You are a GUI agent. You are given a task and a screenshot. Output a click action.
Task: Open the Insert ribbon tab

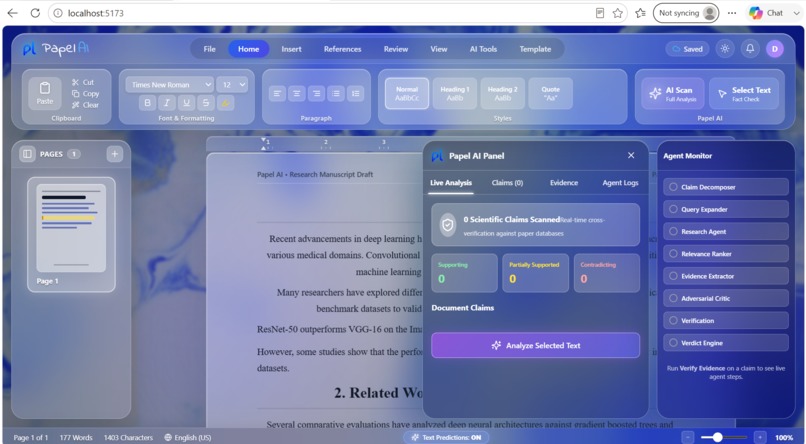(291, 49)
